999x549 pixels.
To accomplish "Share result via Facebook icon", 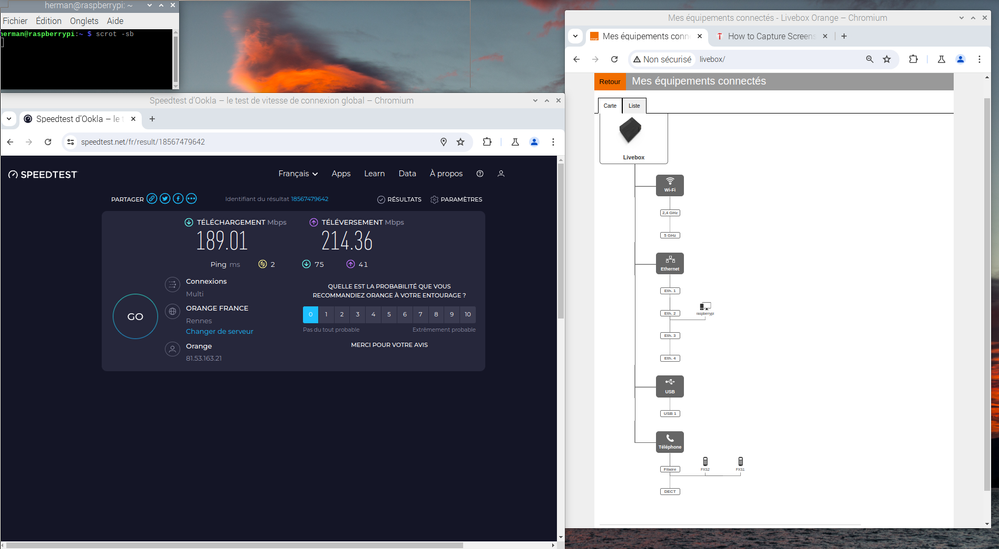I will pyautogui.click(x=178, y=199).
